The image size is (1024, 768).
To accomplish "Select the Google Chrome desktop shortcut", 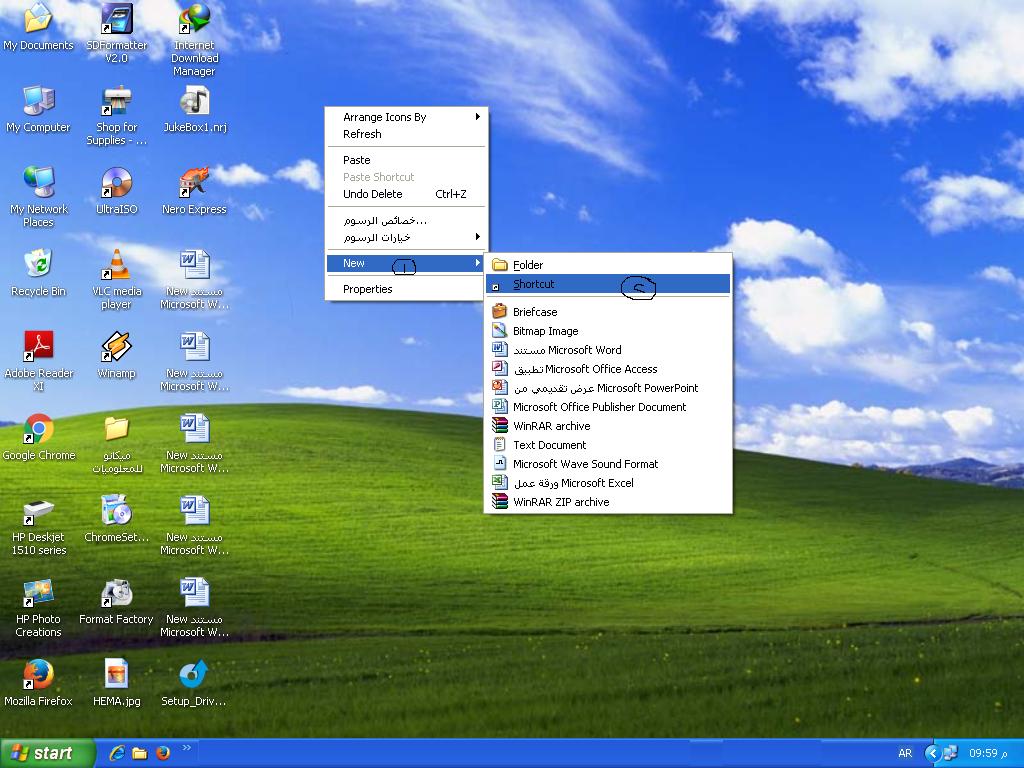I will (x=39, y=437).
